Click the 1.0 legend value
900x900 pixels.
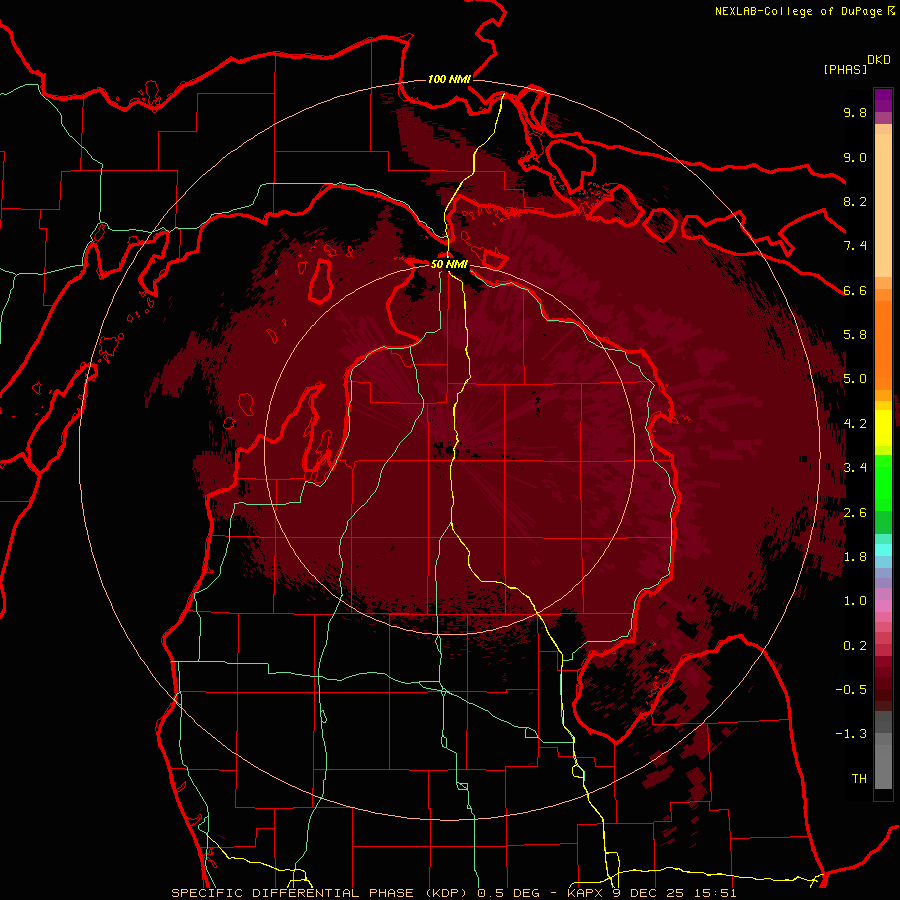[x=855, y=601]
